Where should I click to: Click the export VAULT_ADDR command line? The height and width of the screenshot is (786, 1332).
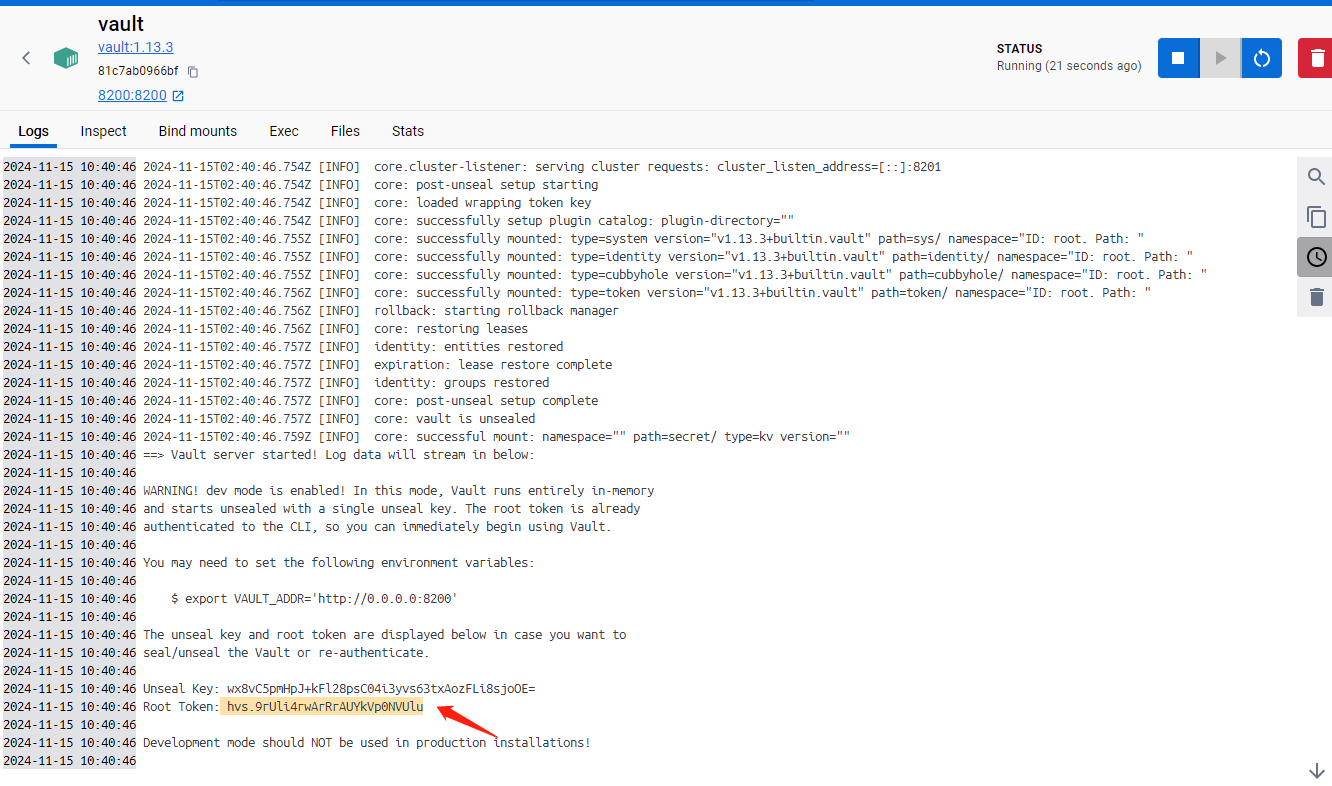(314, 599)
